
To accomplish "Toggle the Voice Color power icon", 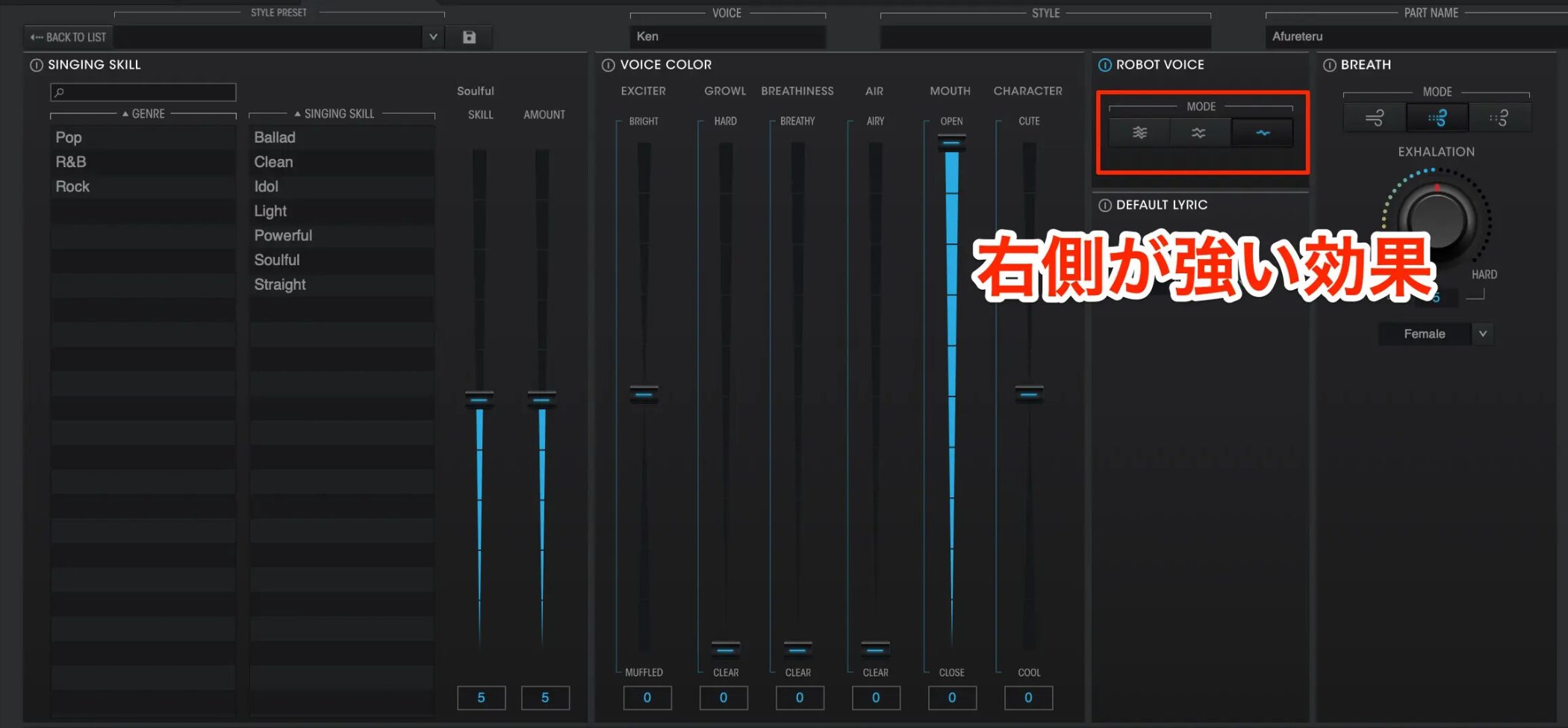I will tap(609, 65).
